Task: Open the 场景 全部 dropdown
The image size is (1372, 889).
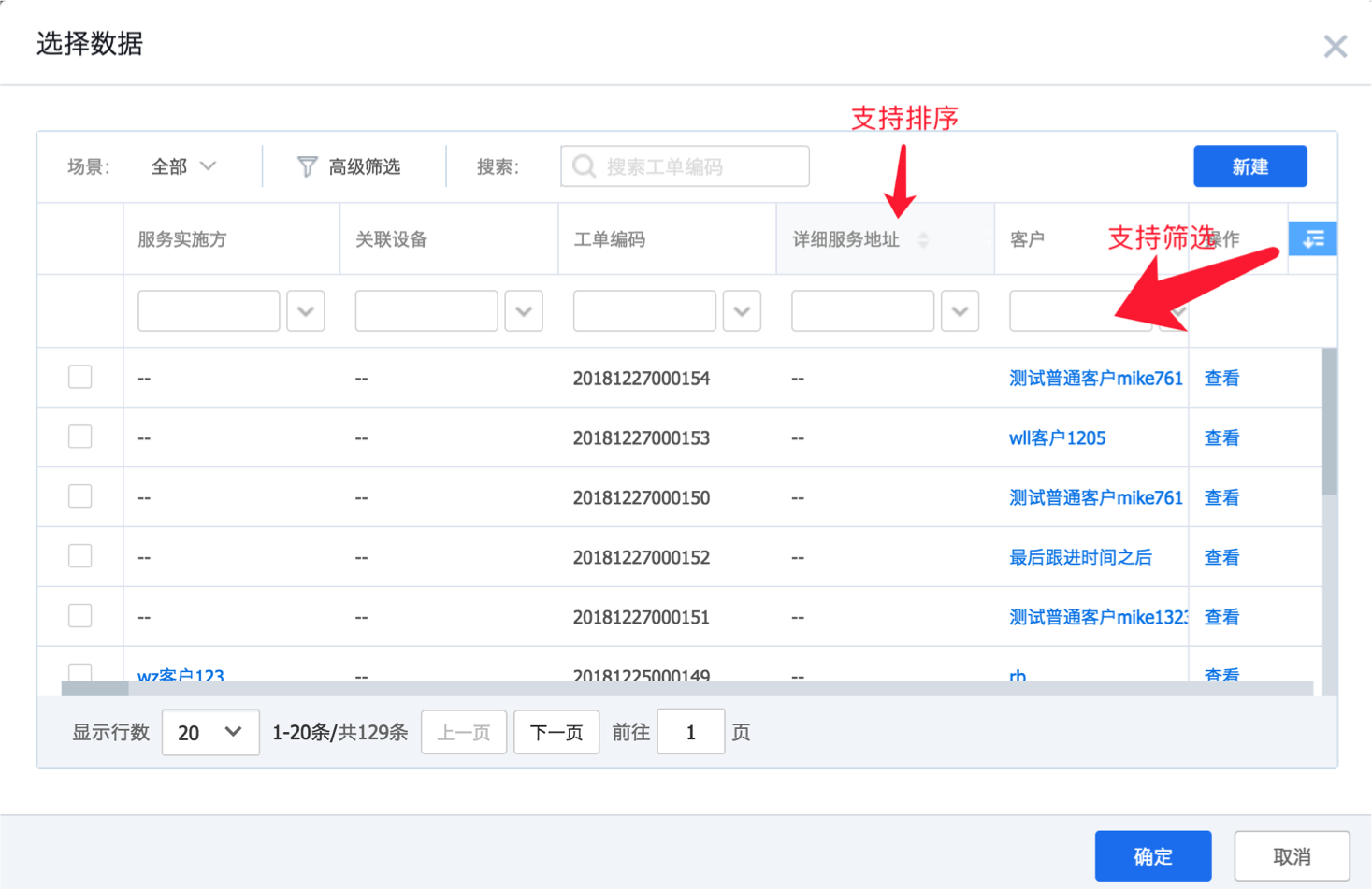Action: click(183, 166)
